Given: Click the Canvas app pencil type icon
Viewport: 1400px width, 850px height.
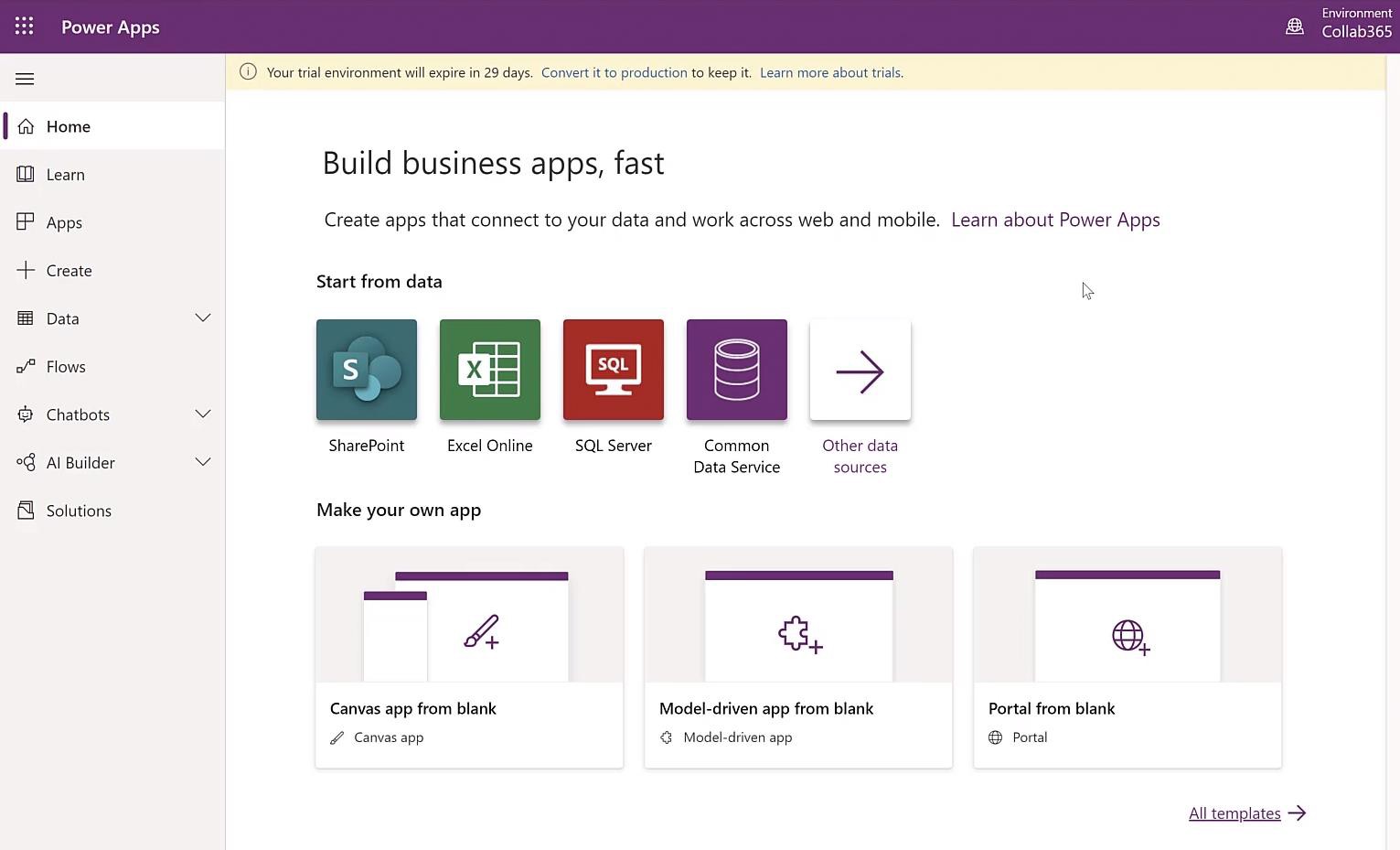Looking at the screenshot, I should (x=337, y=737).
